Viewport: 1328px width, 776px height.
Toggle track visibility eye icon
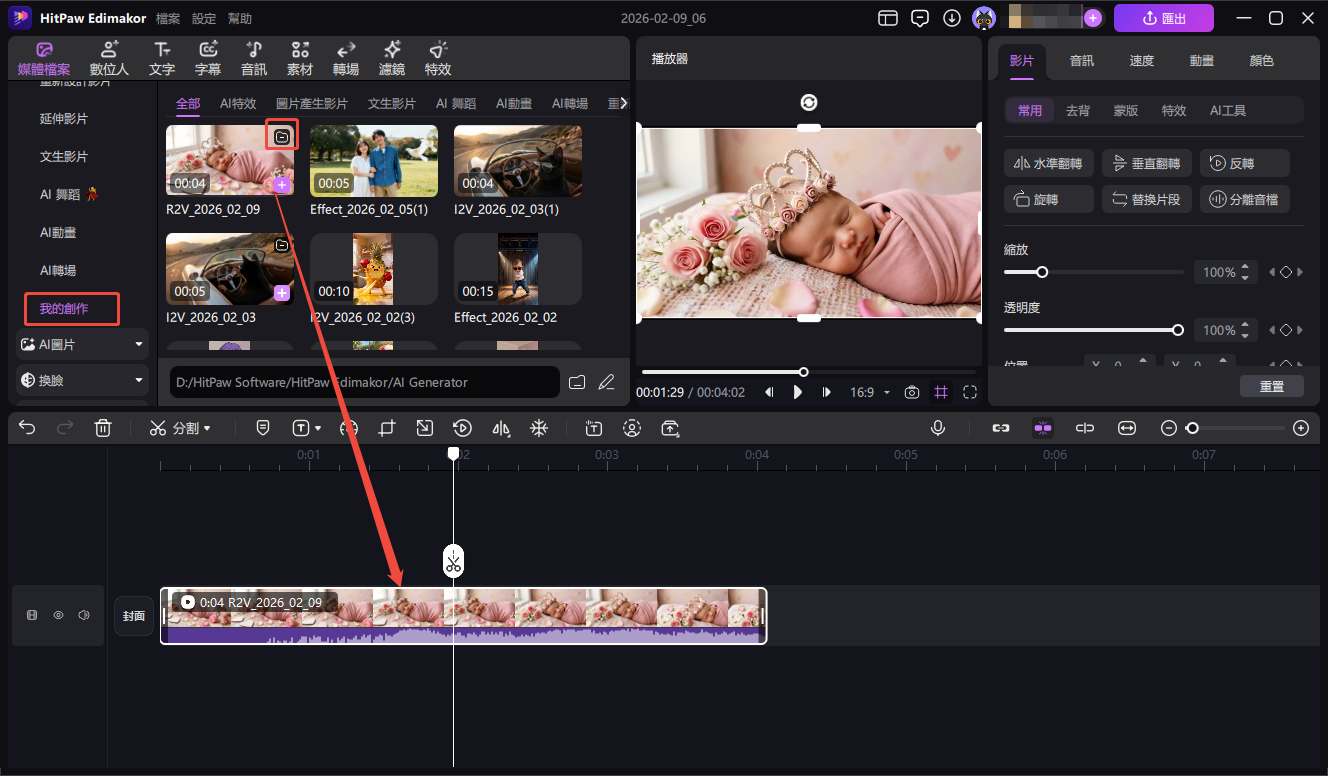click(58, 615)
